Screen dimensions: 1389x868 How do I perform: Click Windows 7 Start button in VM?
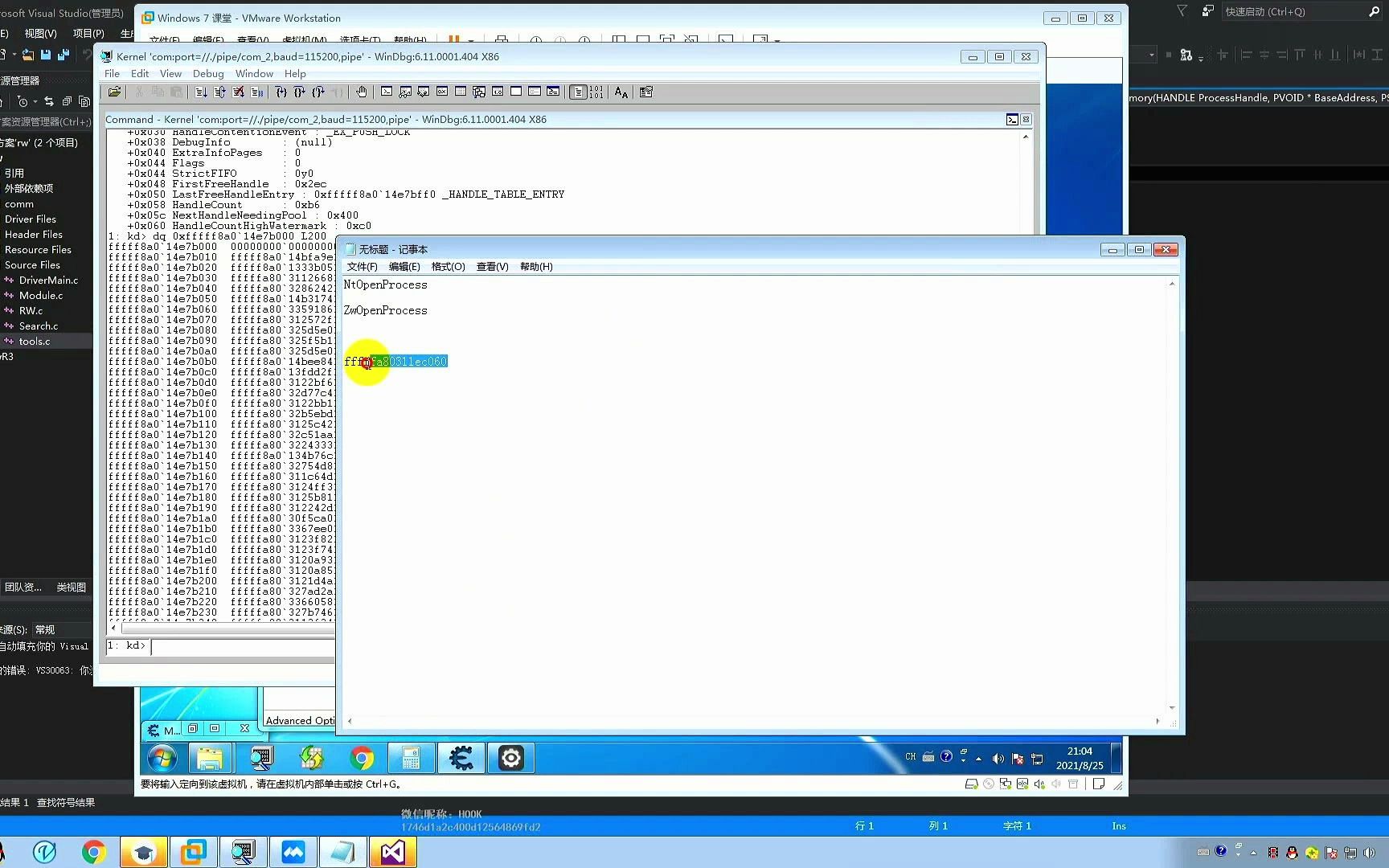tap(162, 758)
